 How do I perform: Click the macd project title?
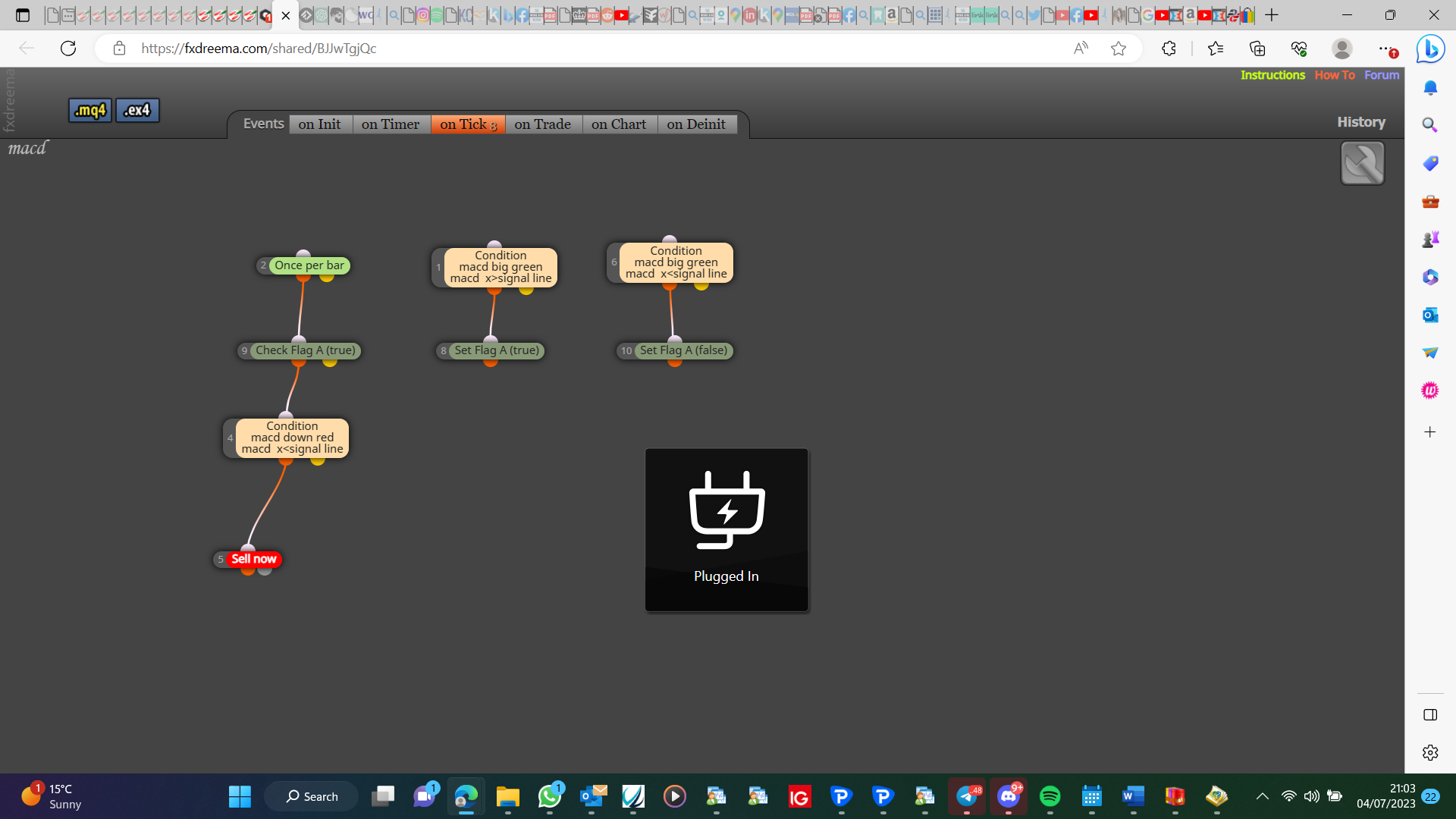pos(27,148)
